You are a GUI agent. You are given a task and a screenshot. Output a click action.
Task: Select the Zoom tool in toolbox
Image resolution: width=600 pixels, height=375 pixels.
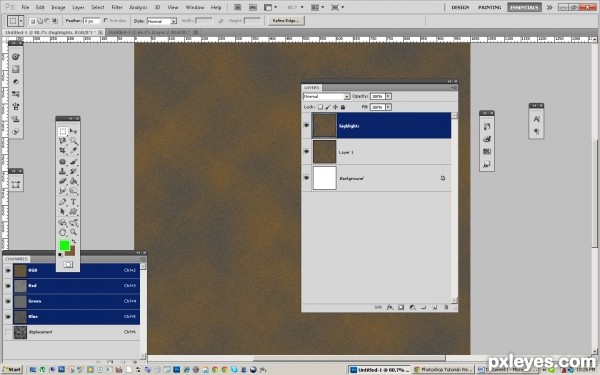coord(73,232)
